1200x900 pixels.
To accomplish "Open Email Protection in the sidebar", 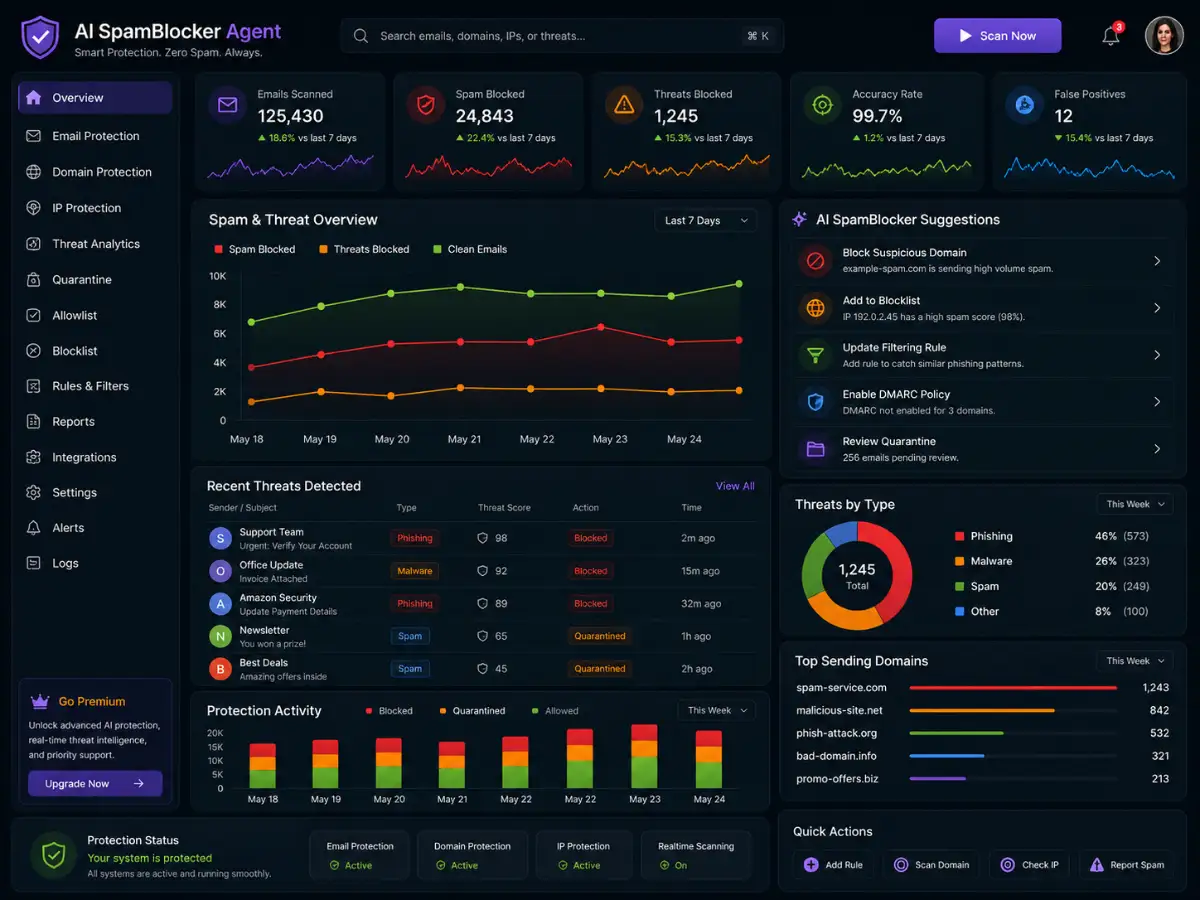I will pyautogui.click(x=95, y=136).
